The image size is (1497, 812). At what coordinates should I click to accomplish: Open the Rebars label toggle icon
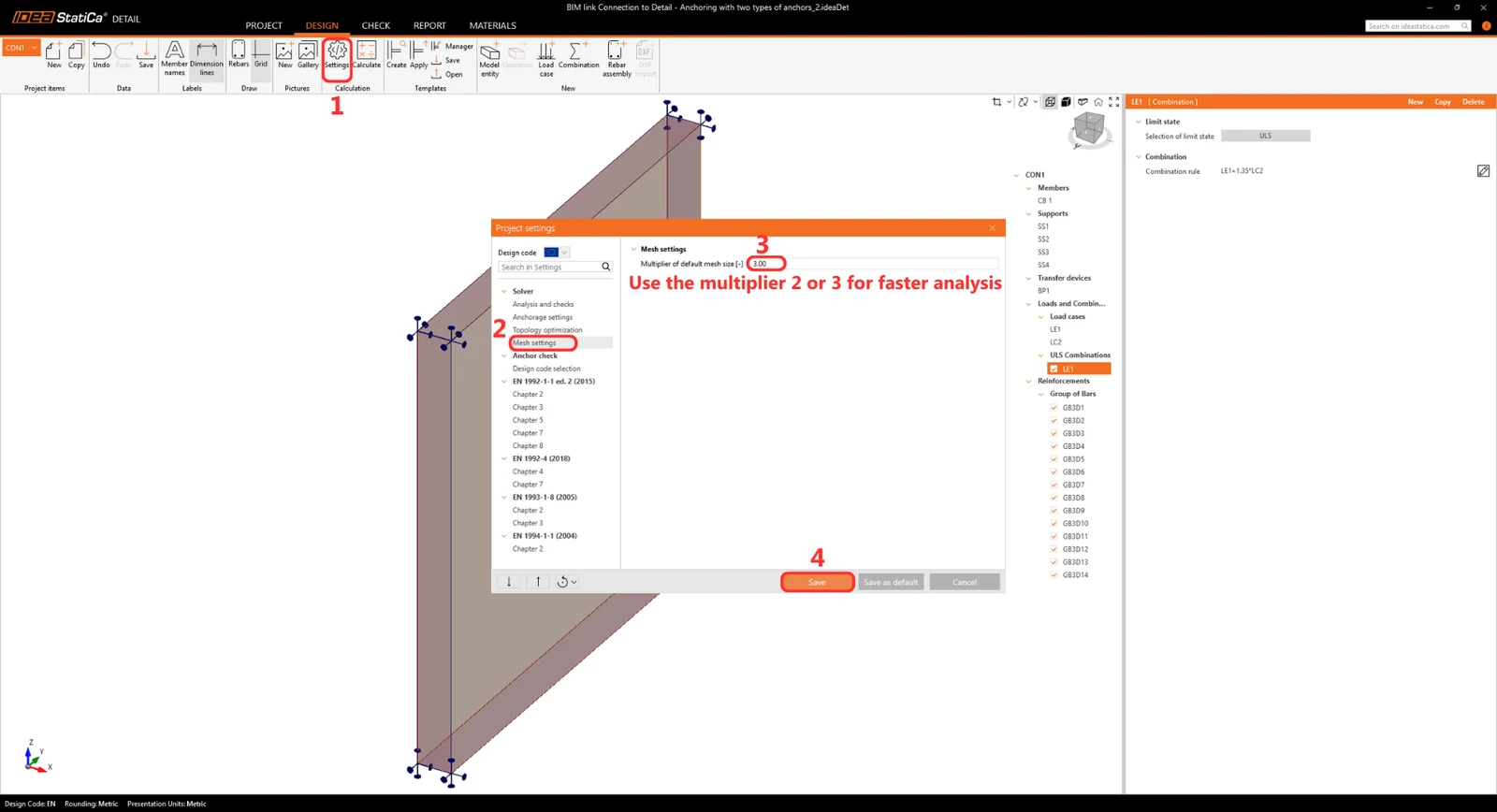tap(239, 55)
